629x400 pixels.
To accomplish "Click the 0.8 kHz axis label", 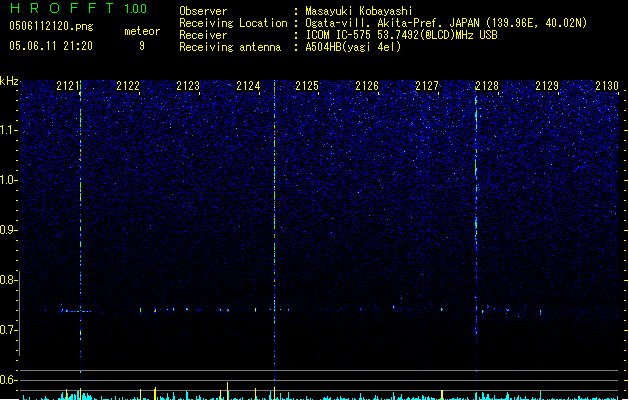I will [9, 280].
